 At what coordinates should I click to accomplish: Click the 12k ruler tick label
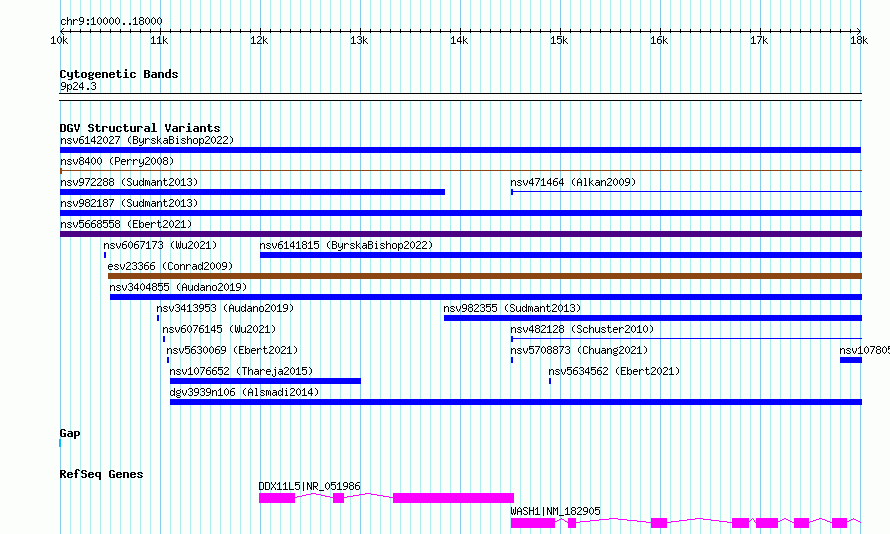(x=259, y=40)
